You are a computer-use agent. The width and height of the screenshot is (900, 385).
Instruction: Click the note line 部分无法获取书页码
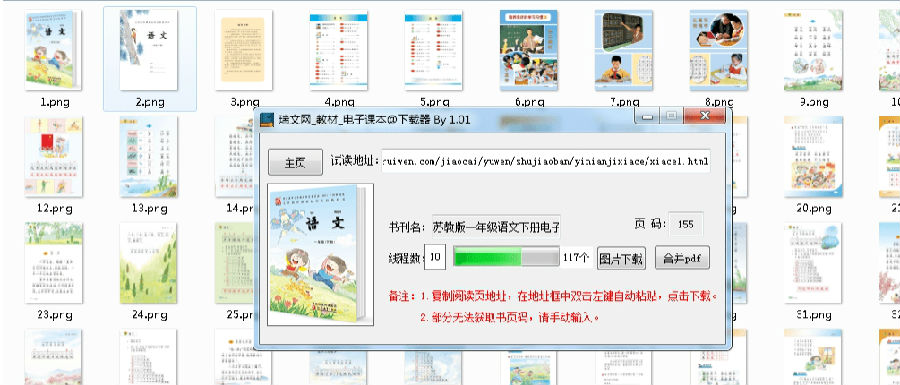point(510,317)
